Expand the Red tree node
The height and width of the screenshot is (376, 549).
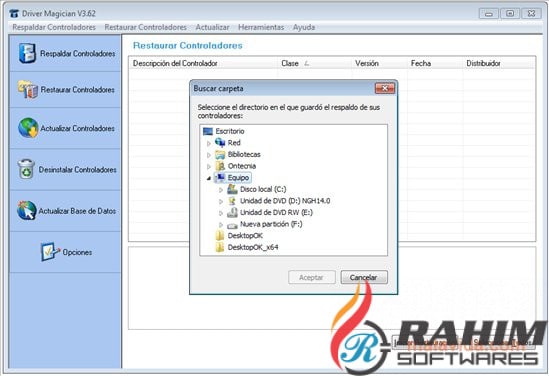click(209, 143)
